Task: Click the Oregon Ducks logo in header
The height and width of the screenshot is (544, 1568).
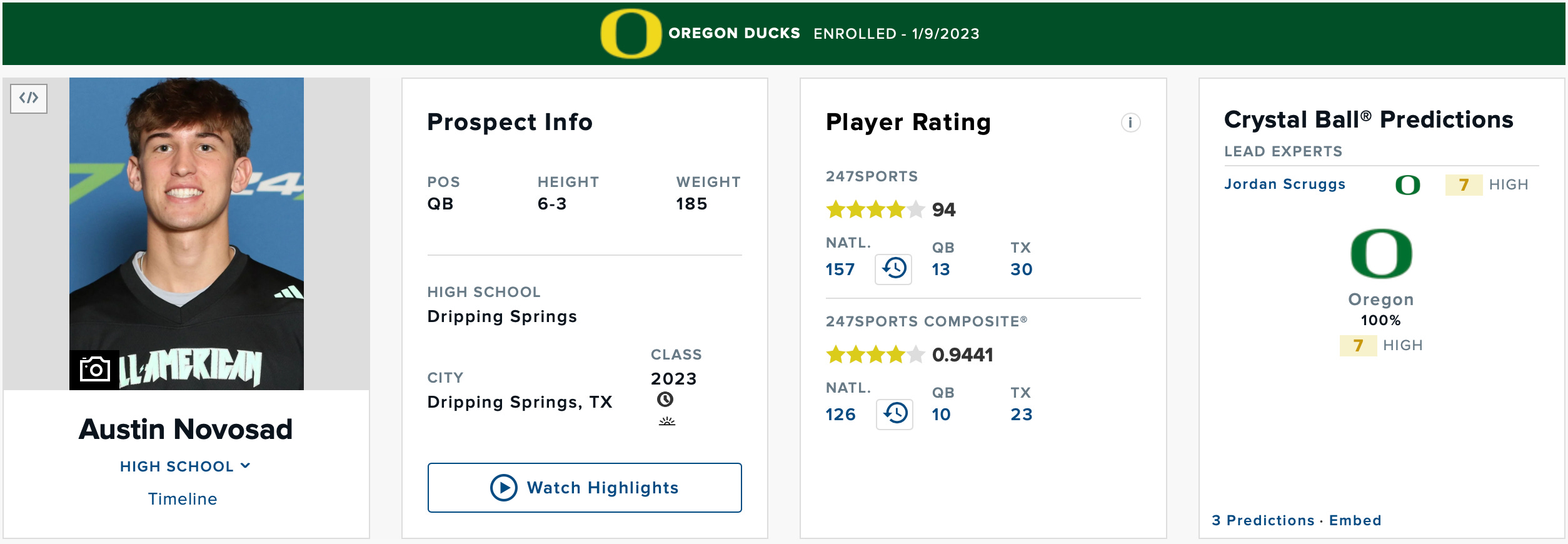Action: pyautogui.click(x=630, y=34)
